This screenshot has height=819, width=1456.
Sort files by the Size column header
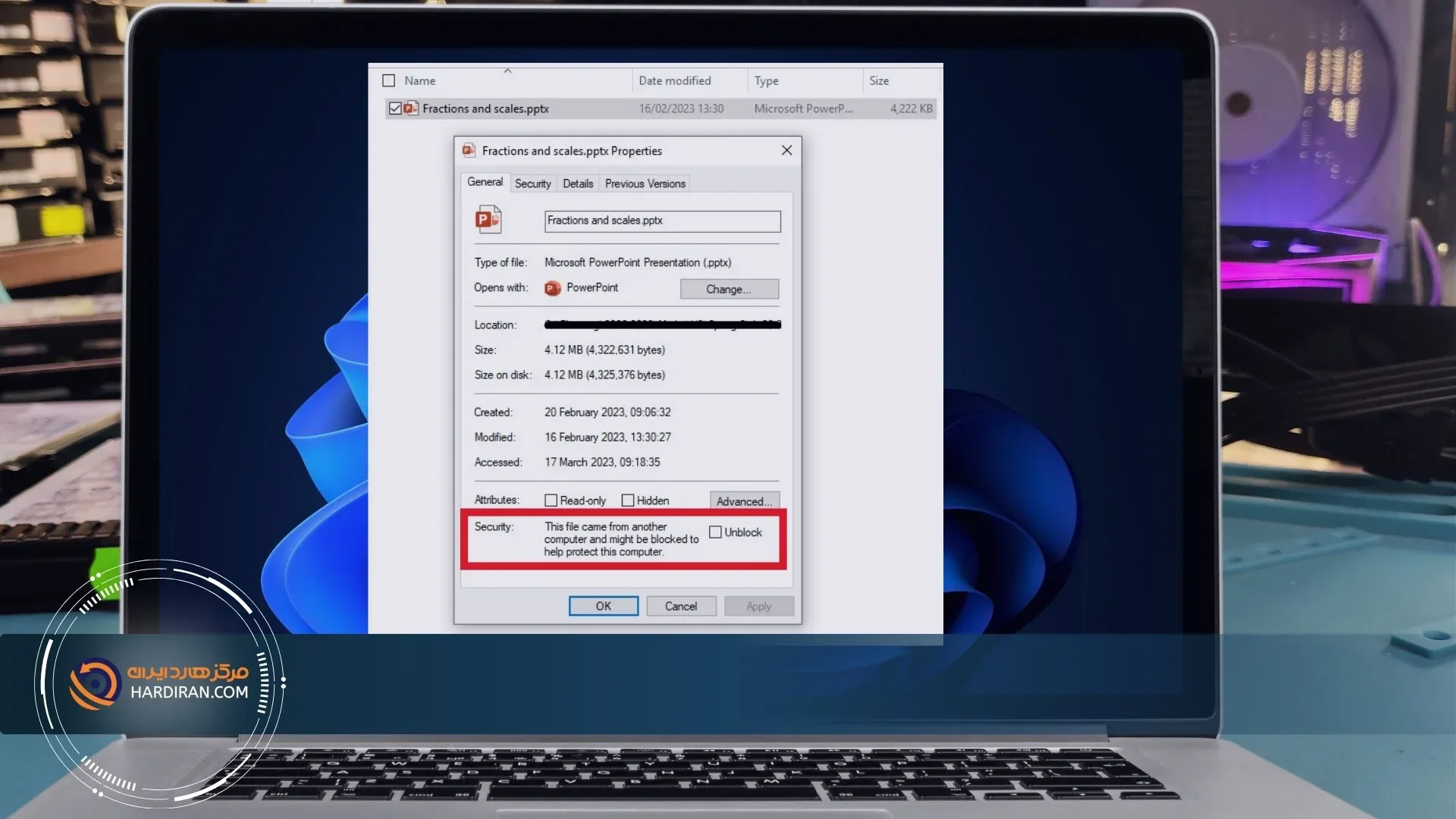coord(880,80)
